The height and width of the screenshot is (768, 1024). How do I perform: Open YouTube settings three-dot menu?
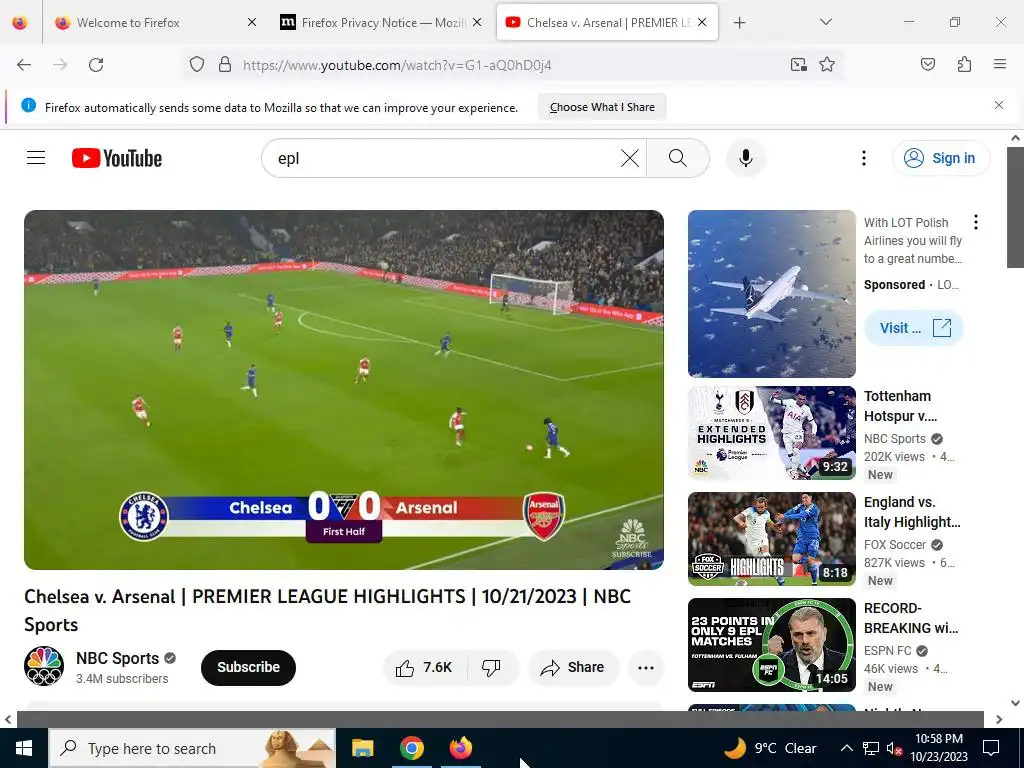(863, 158)
